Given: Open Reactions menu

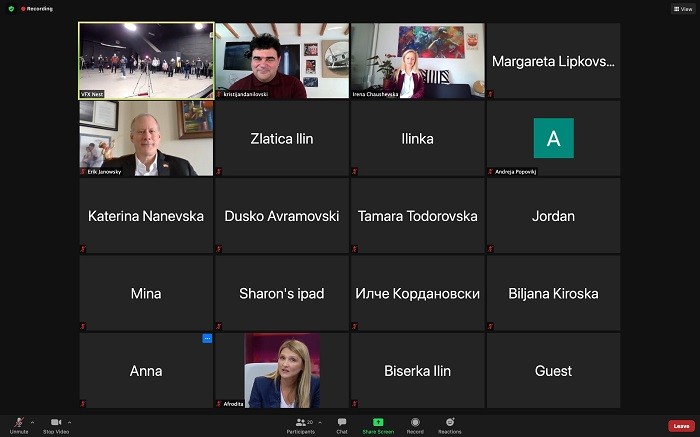Looking at the screenshot, I should point(450,425).
